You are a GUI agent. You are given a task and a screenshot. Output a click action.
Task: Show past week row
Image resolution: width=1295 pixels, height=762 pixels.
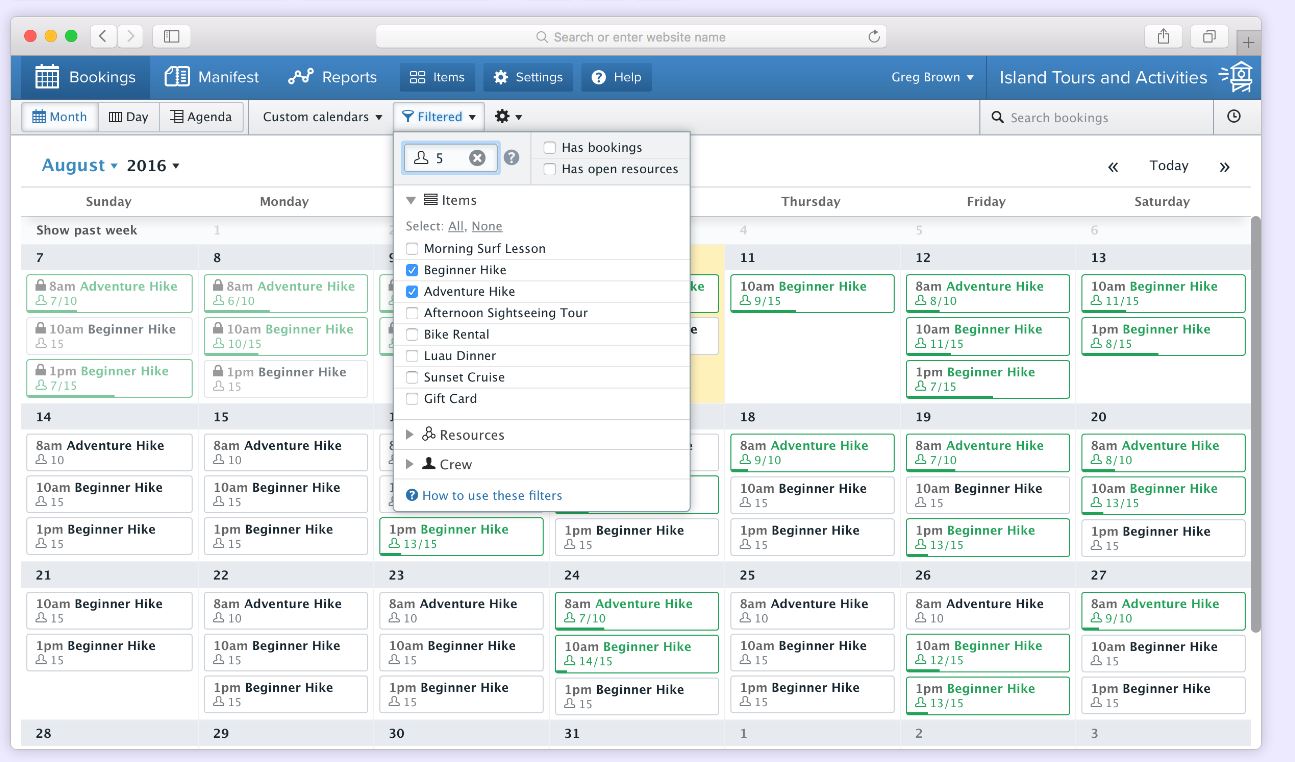point(87,230)
